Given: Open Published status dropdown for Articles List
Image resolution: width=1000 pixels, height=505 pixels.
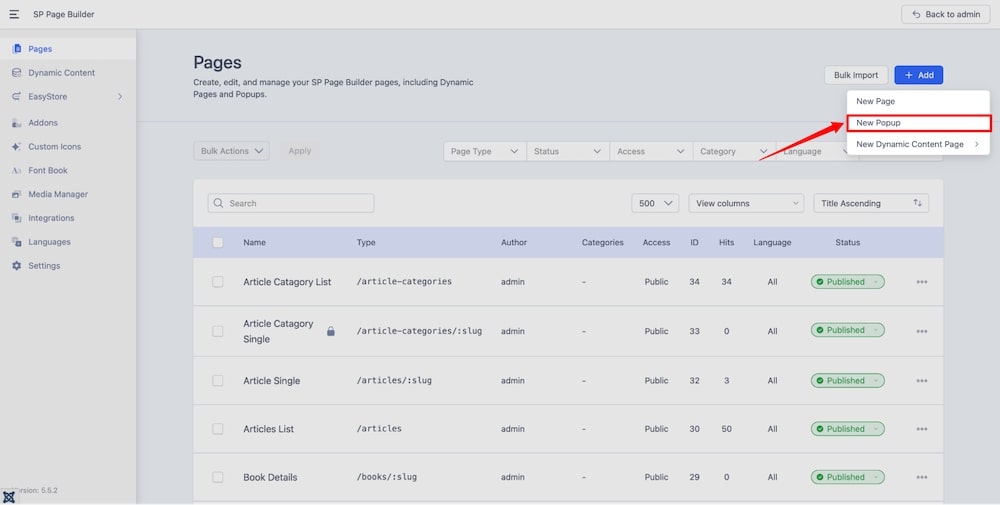Looking at the screenshot, I should coord(847,429).
